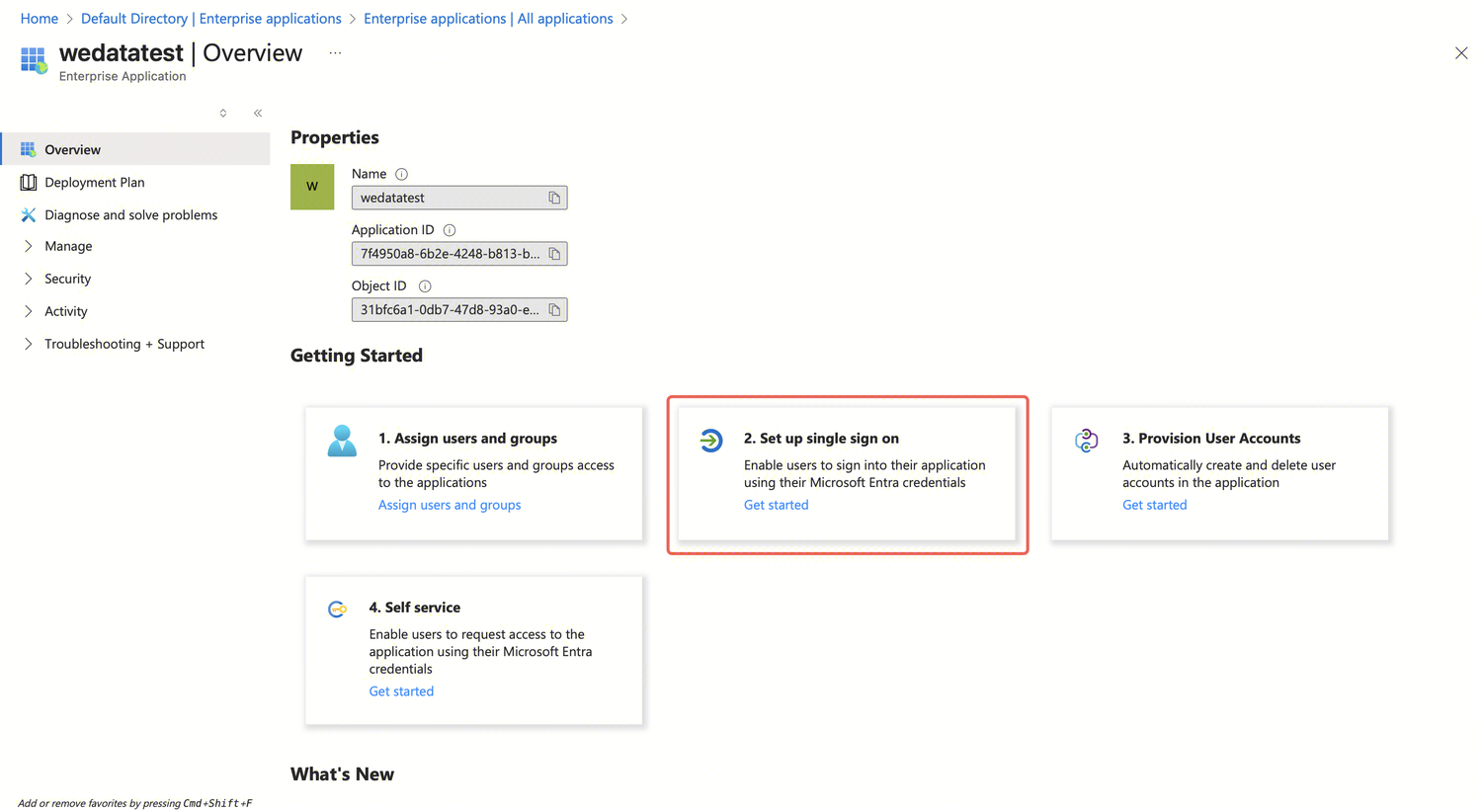
Task: Open the more options ellipsis menu
Action: (x=336, y=53)
